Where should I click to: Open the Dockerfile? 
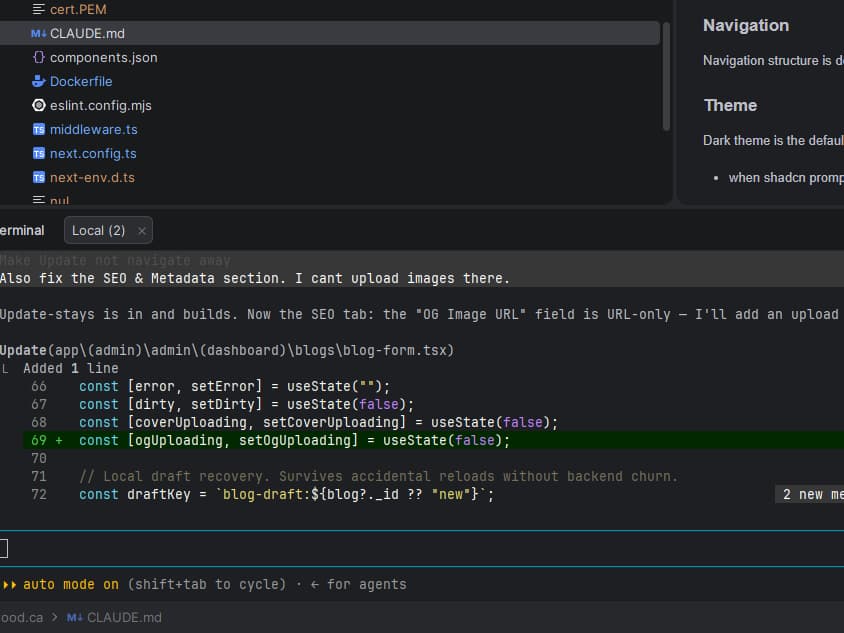81,81
